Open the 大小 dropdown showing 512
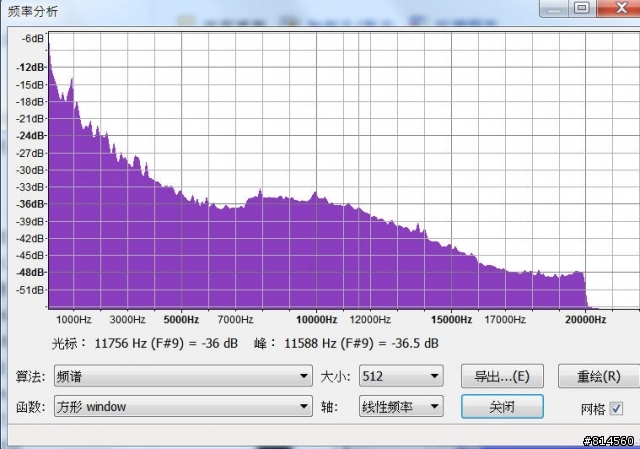 tap(401, 376)
